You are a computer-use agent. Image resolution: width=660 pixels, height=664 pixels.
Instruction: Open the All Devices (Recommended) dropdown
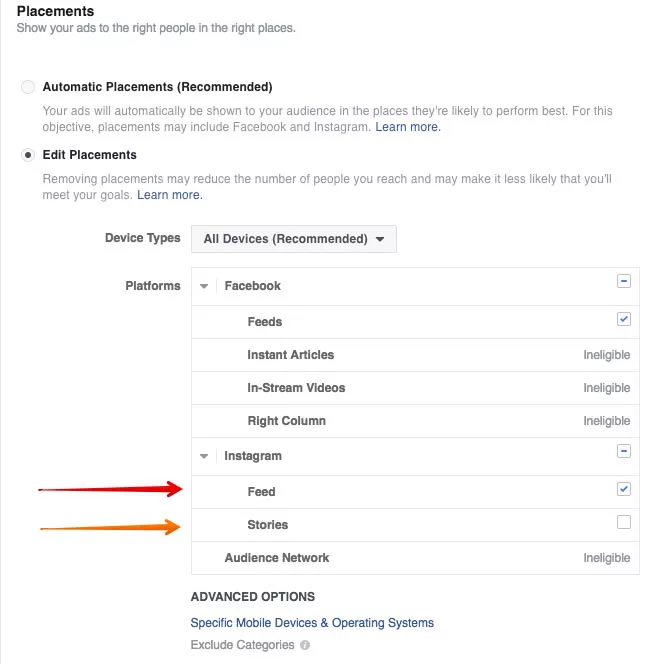pos(294,239)
